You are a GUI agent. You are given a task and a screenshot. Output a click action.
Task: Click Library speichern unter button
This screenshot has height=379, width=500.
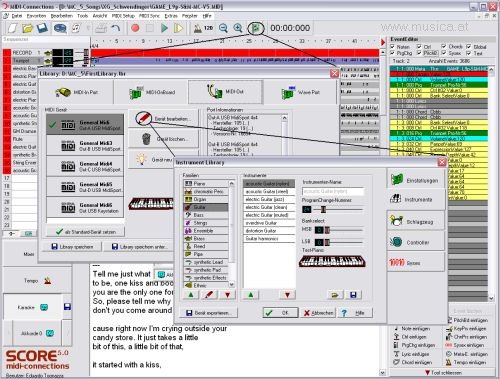coord(139,247)
